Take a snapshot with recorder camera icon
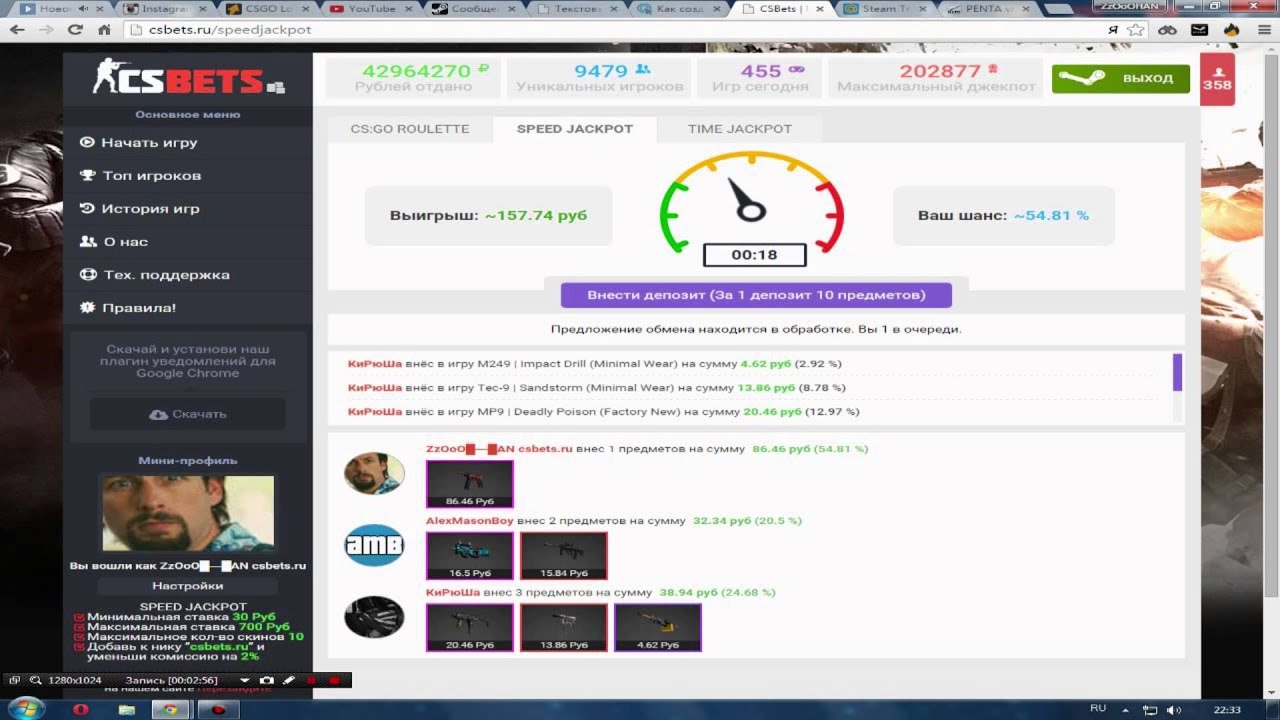1280x720 pixels. 266,680
